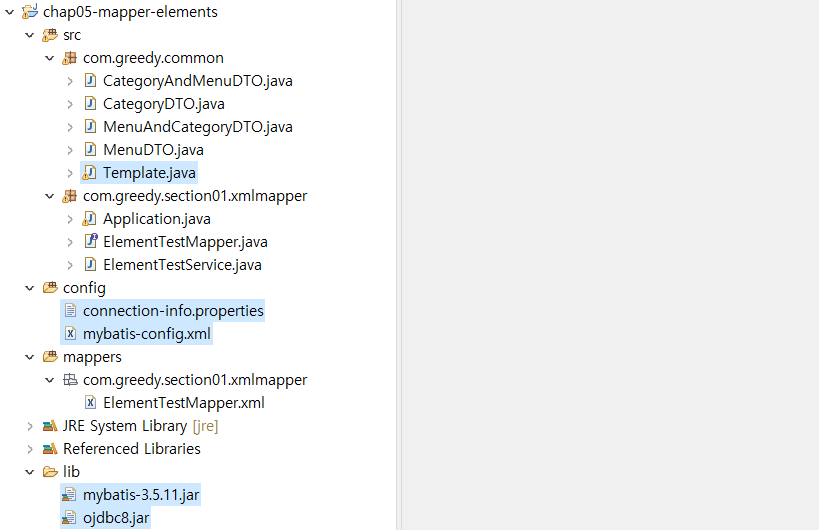This screenshot has width=819, height=530.
Task: Select ElementTestMapper.java in the tree
Action: coord(185,242)
